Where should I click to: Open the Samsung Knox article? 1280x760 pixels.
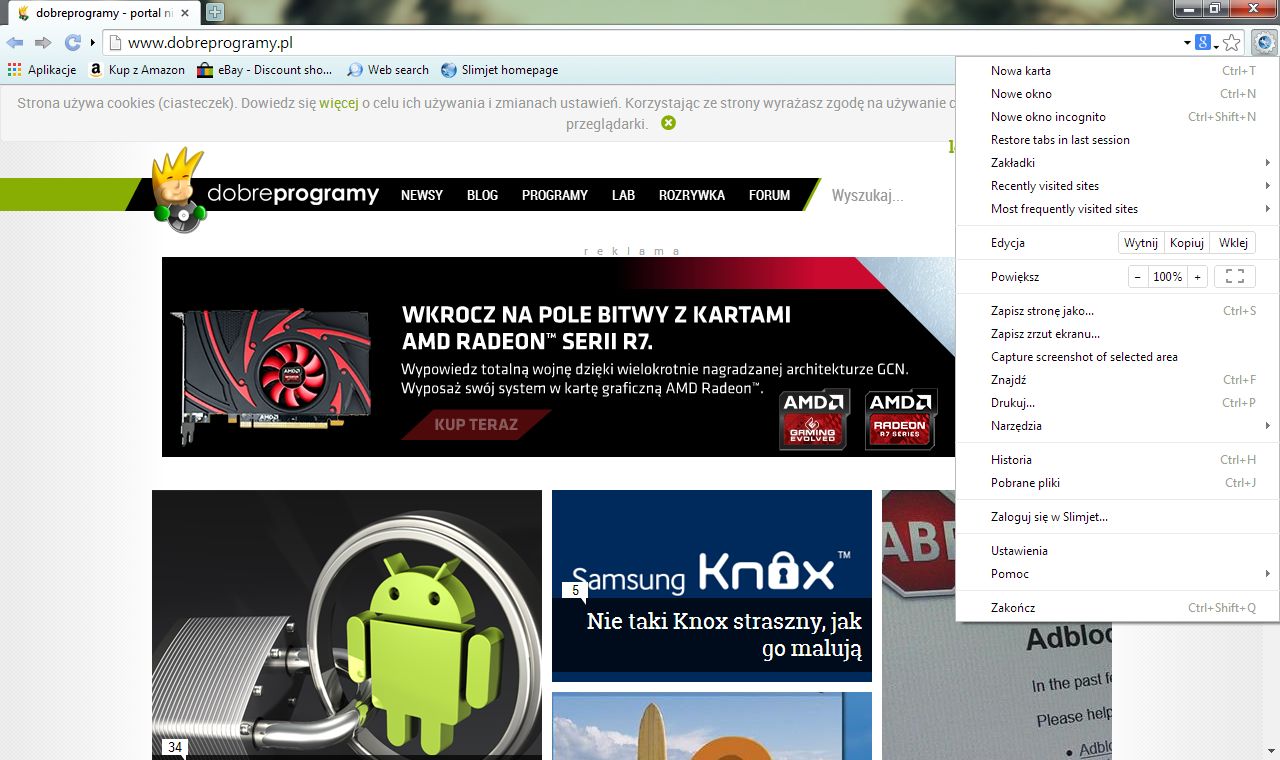click(x=712, y=585)
